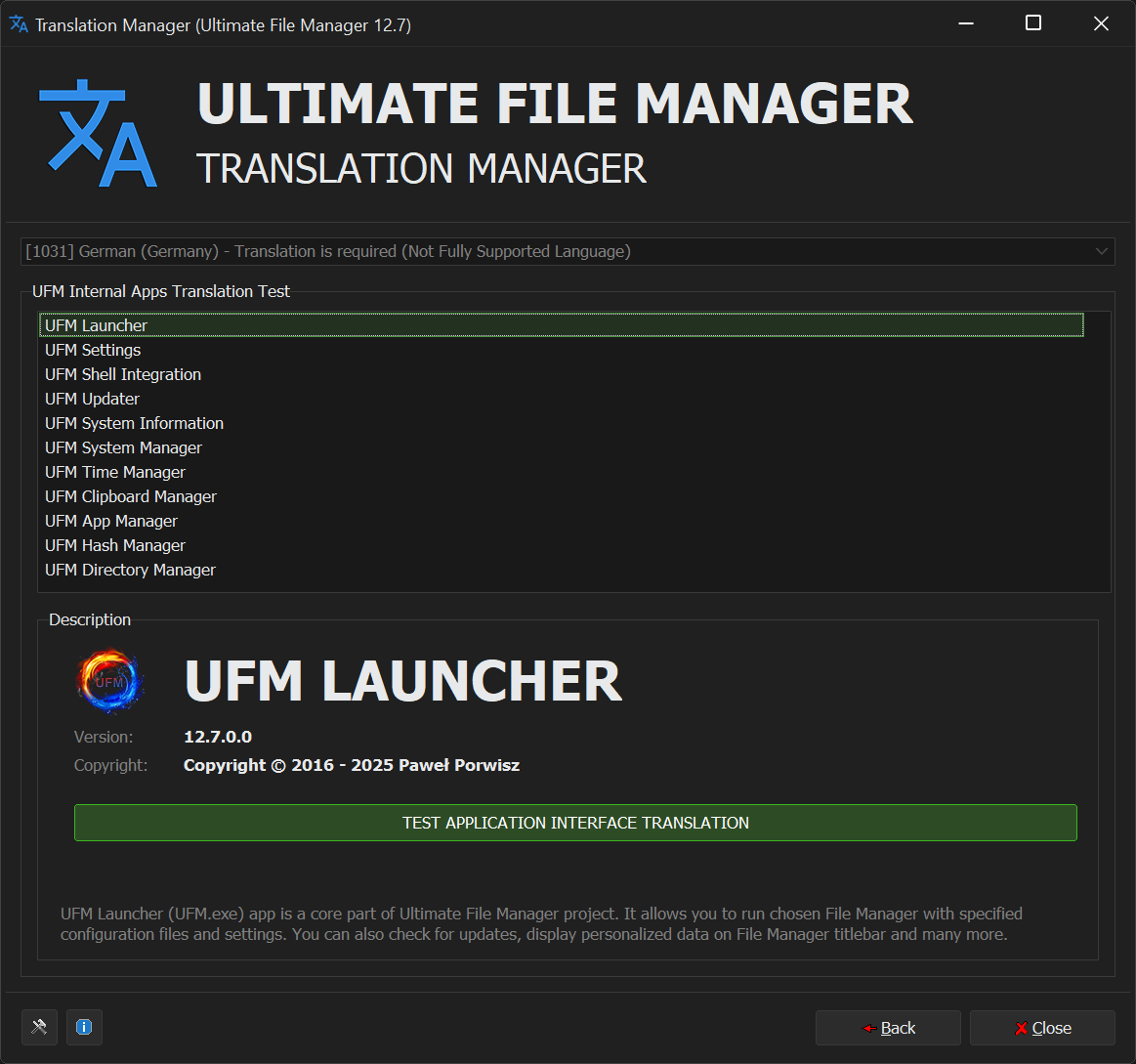
Task: Click the language combo box chevron arrow
Action: [x=1102, y=251]
